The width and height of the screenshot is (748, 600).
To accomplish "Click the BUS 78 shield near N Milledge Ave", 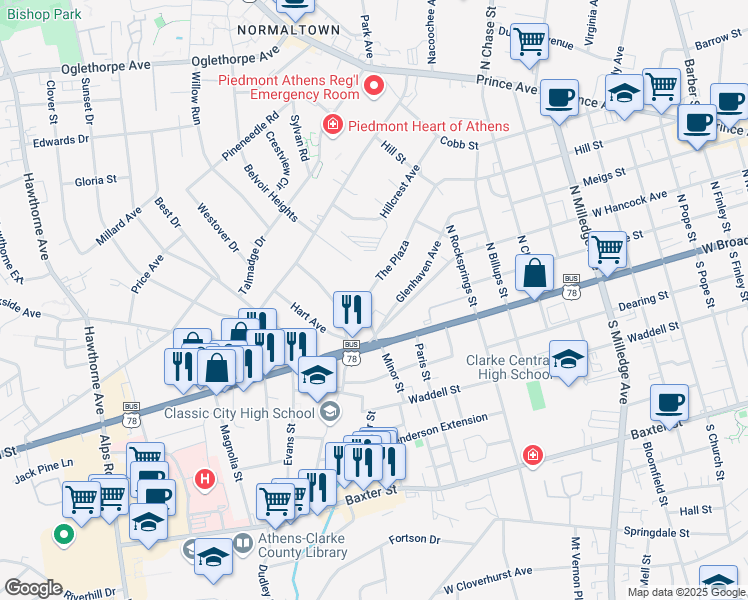I will pyautogui.click(x=571, y=287).
